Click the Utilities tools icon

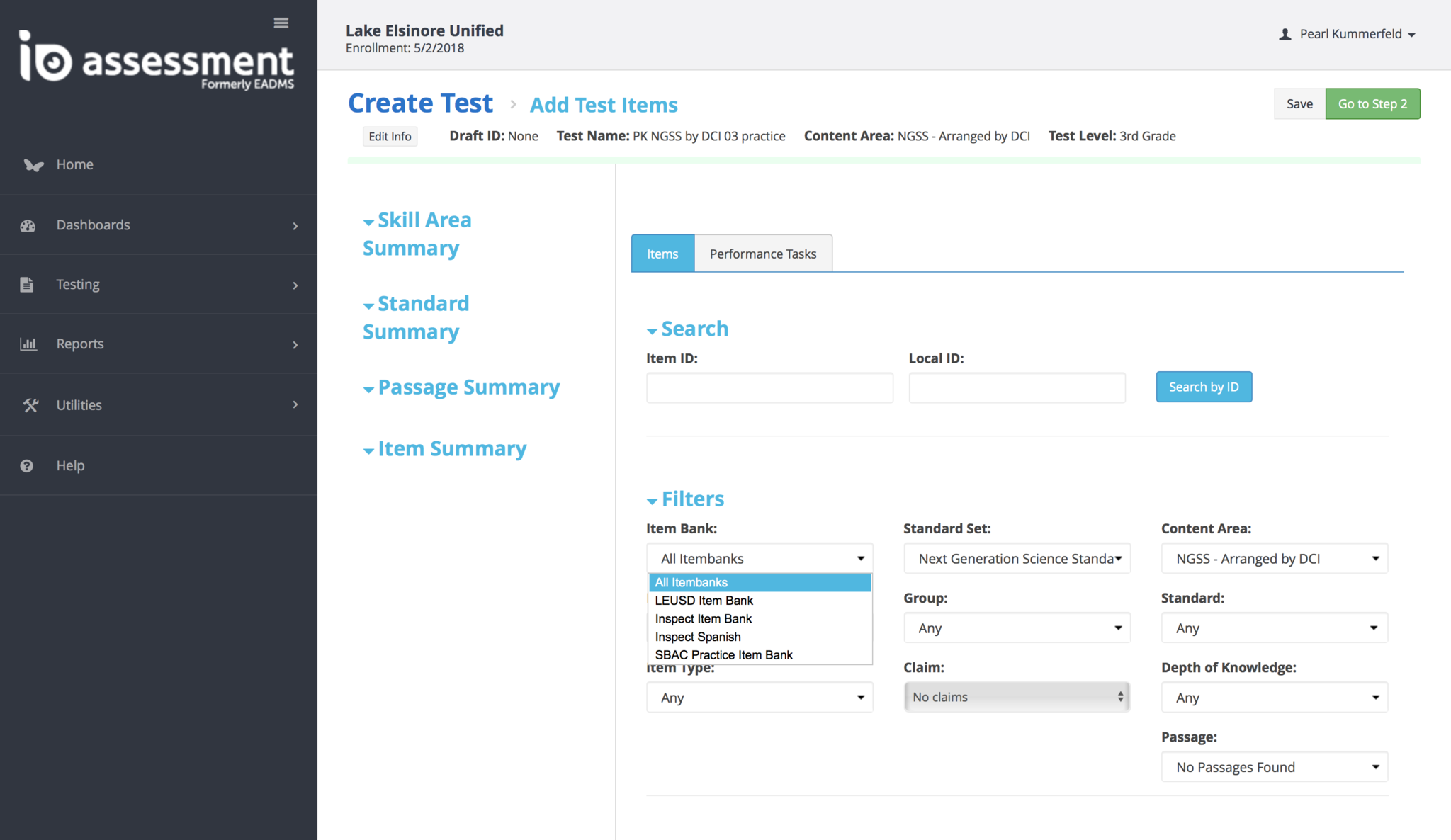(30, 405)
